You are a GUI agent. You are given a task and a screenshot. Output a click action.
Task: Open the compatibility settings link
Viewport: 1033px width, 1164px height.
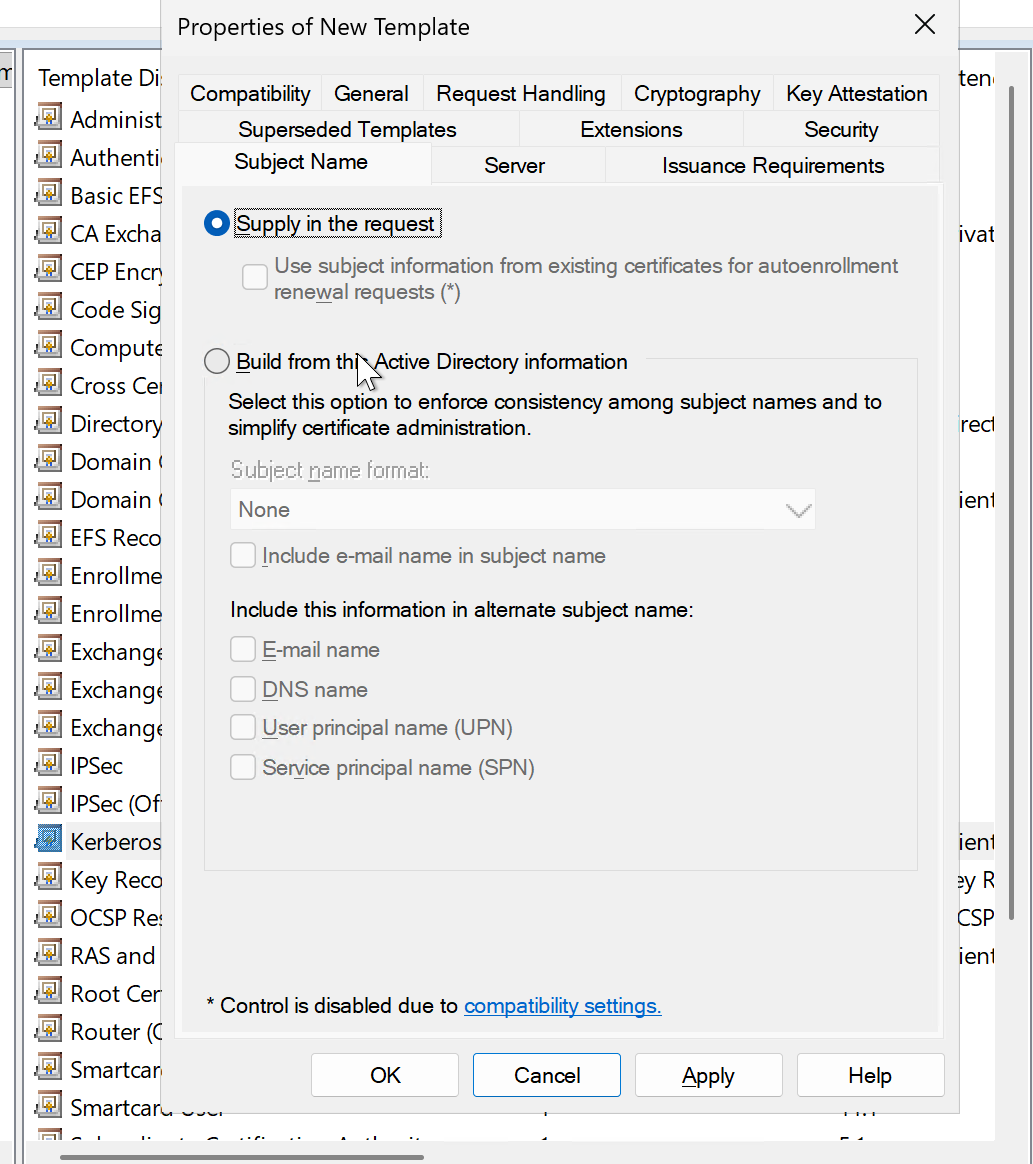click(x=562, y=1006)
